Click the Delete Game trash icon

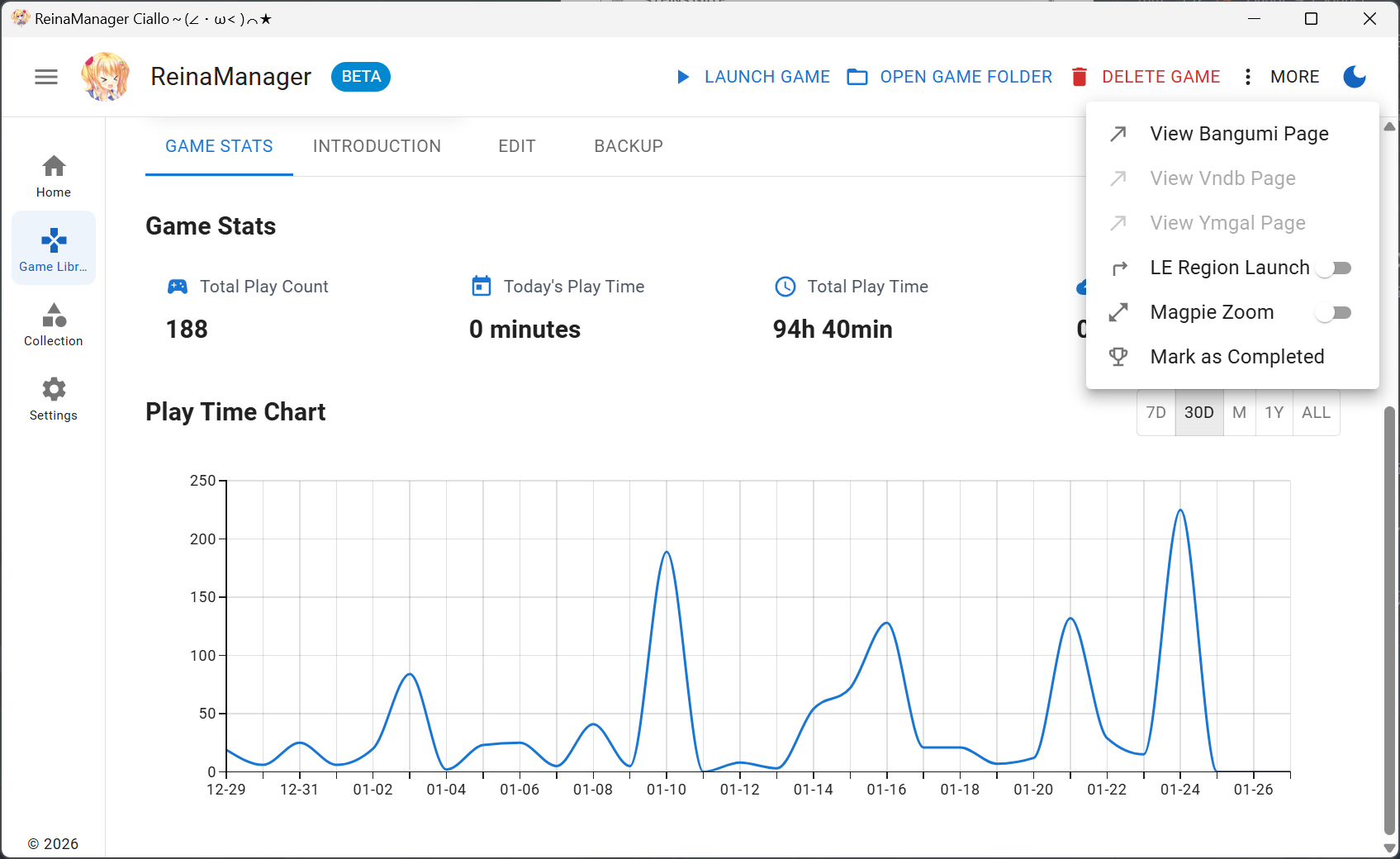[1079, 77]
